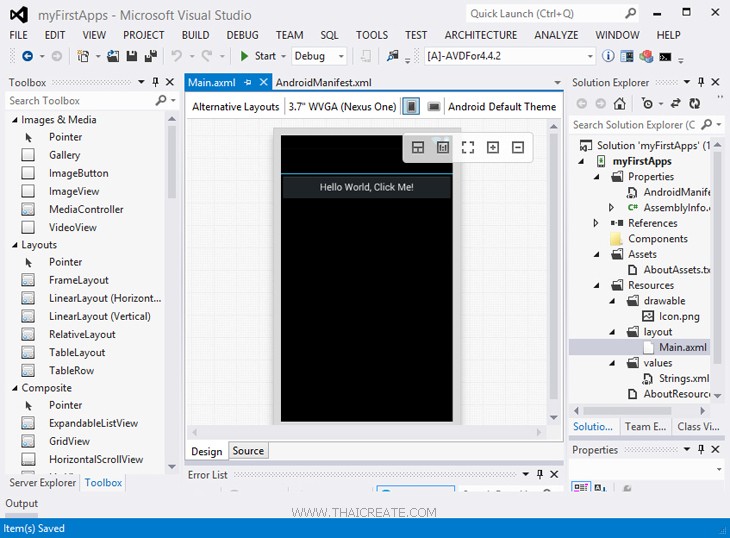730x538 pixels.
Task: Start debugging with the green Start button
Action: point(258,56)
